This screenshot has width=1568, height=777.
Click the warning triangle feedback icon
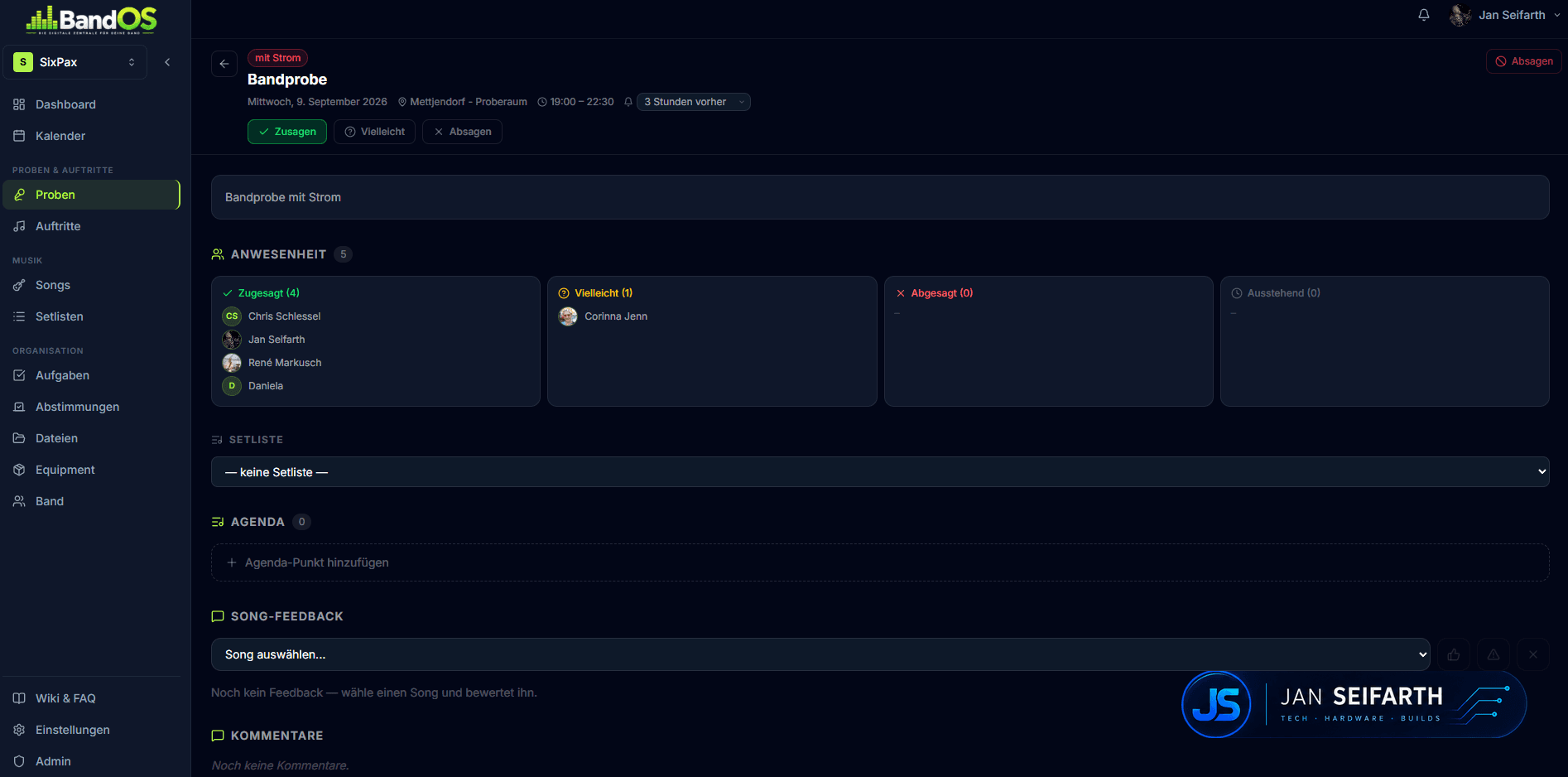pyautogui.click(x=1493, y=654)
